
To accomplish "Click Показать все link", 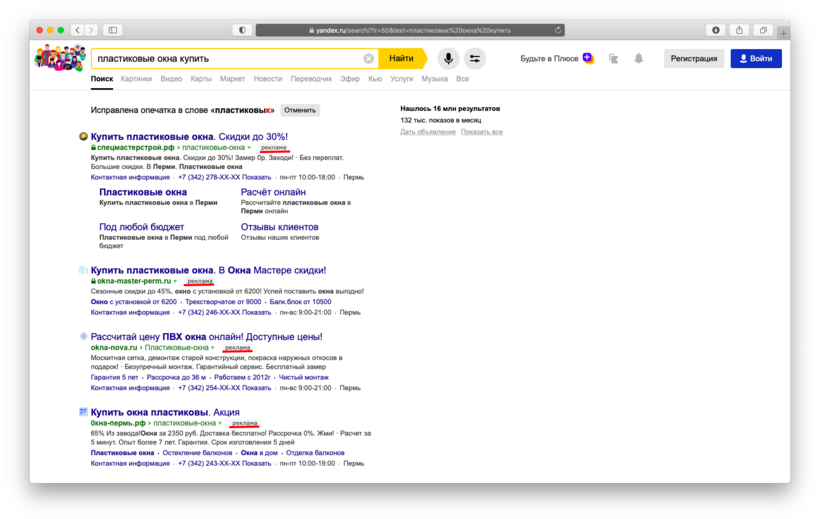I will 482,132.
